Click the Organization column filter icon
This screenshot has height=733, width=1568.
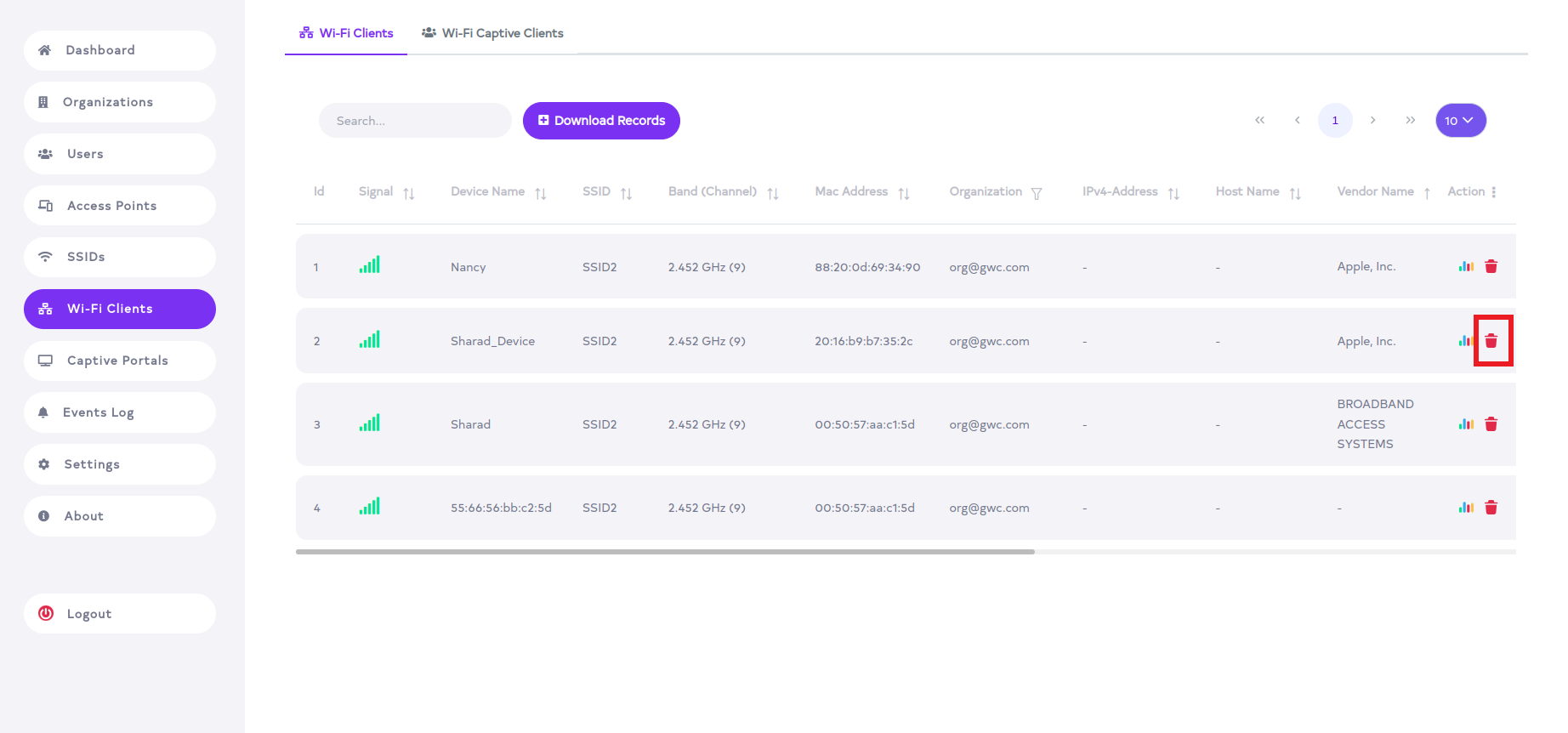(x=1037, y=193)
